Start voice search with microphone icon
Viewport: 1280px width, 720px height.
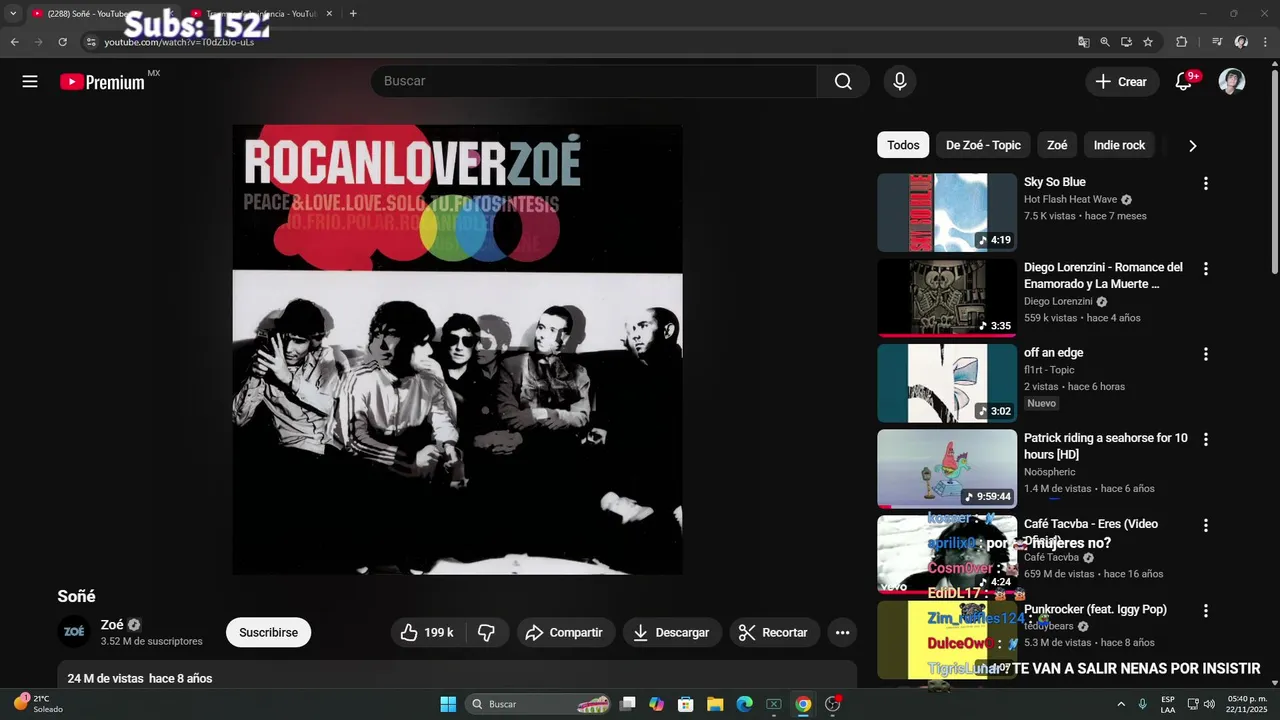[x=900, y=82]
